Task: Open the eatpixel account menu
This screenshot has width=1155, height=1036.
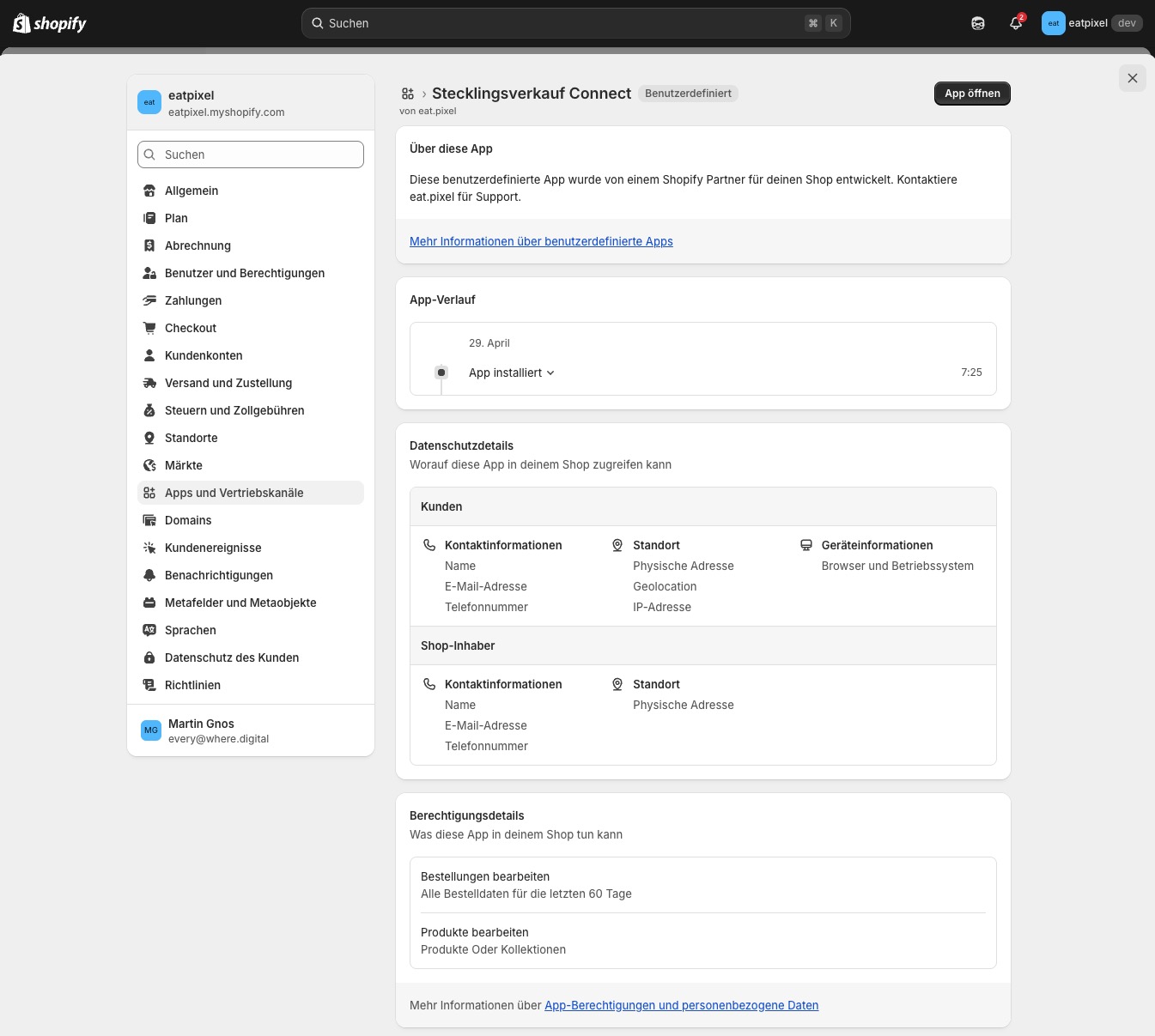Action: pos(1091,23)
